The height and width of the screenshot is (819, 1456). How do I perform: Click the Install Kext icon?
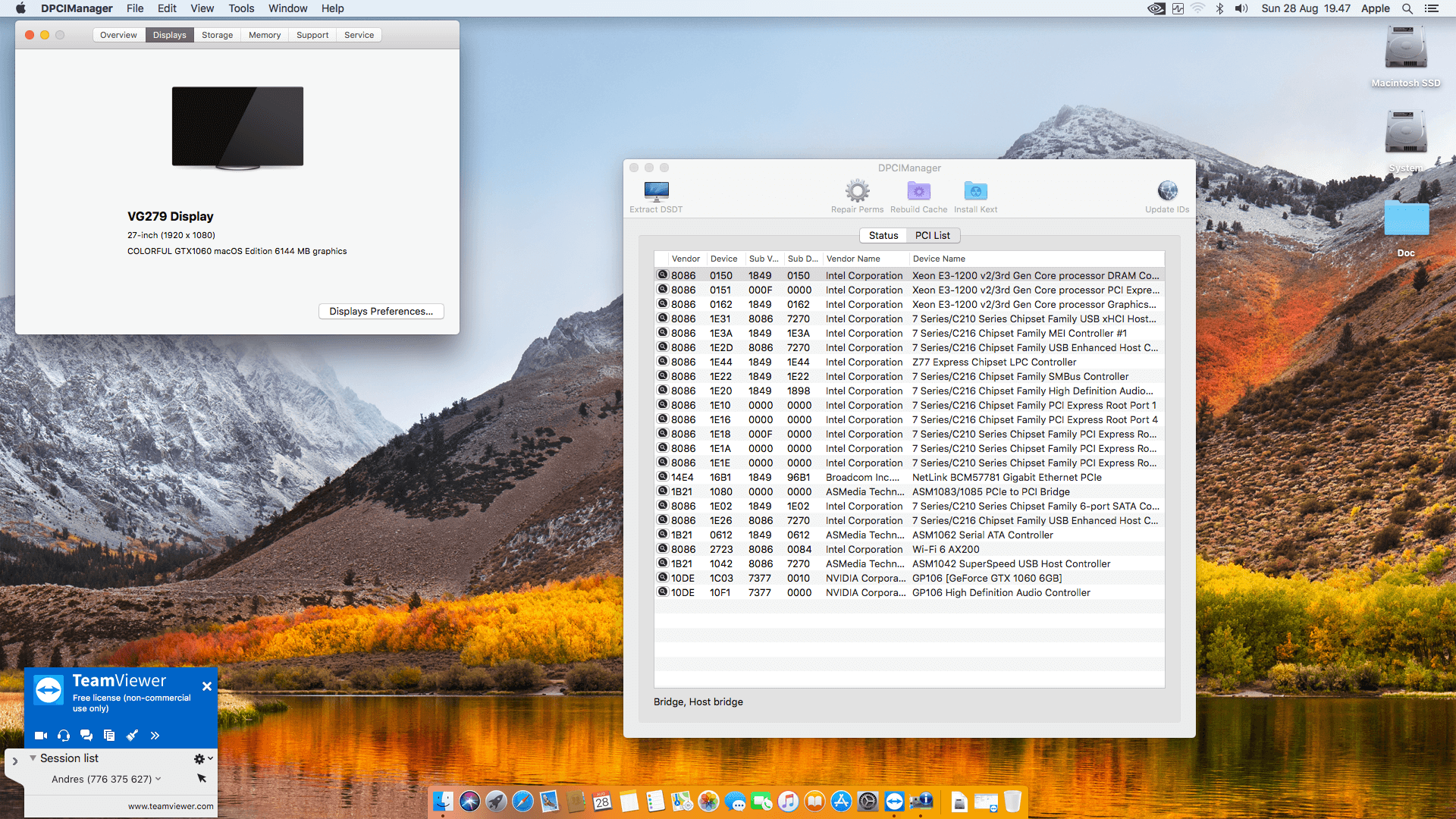pyautogui.click(x=975, y=191)
